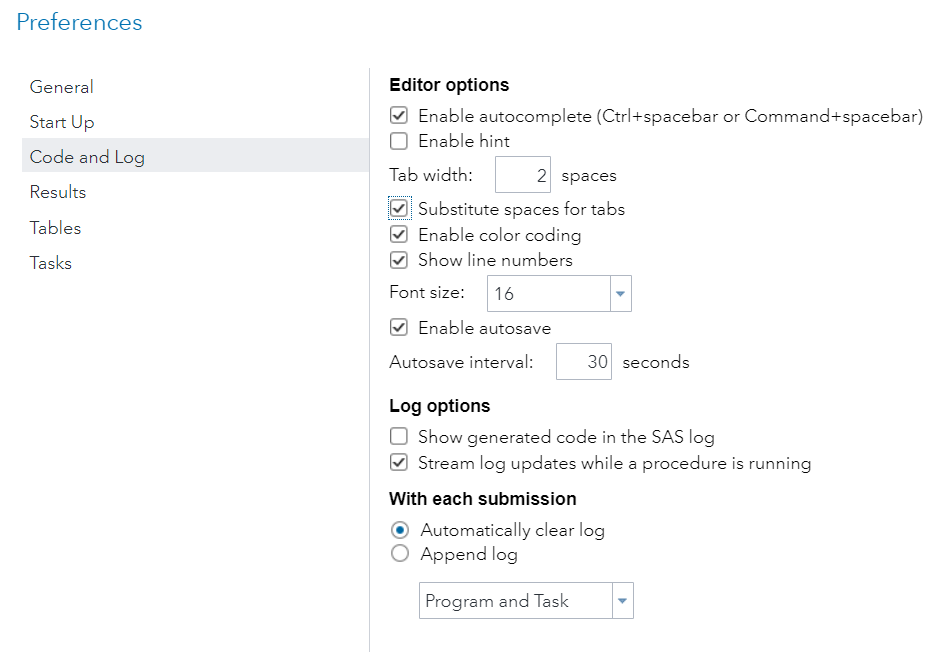The width and height of the screenshot is (952, 652).
Task: Toggle the Enable color coding checkbox
Action: 399,235
